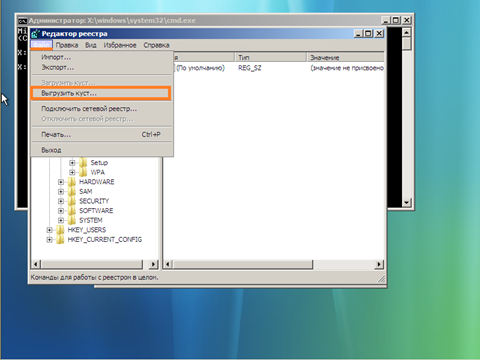This screenshot has height=360, width=480.
Task: Click the REG_SZ type cell
Action: (x=250, y=68)
